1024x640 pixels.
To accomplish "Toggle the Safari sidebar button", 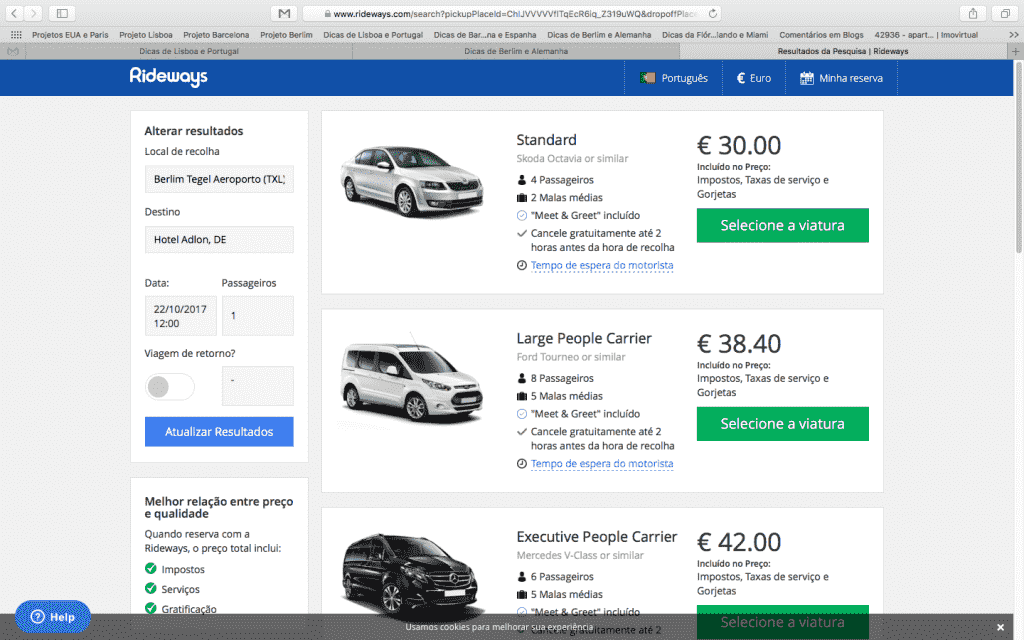I will tap(62, 13).
